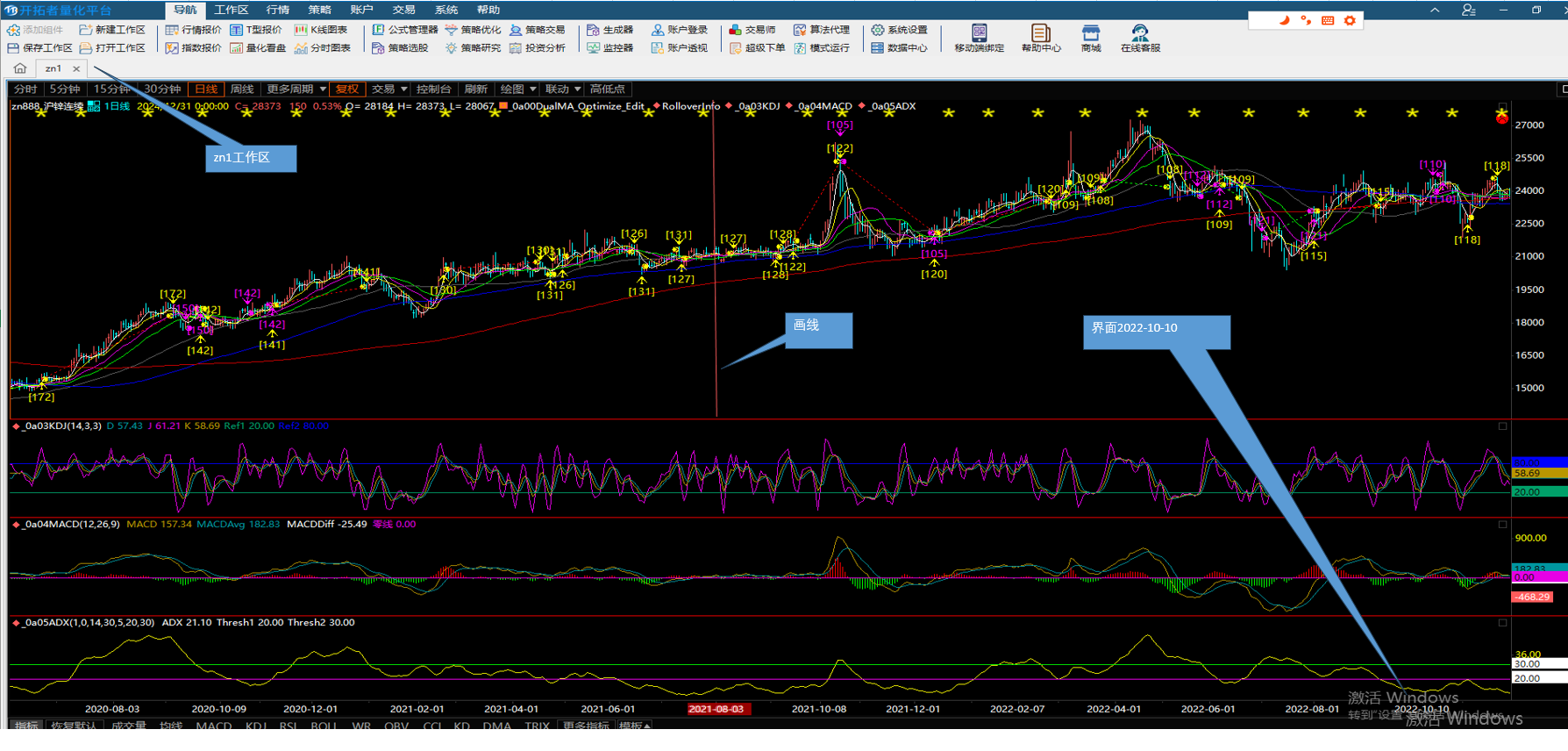Launch 策略优化 strategy optimizer
Viewport: 1568px width, 751px height.
[x=473, y=30]
